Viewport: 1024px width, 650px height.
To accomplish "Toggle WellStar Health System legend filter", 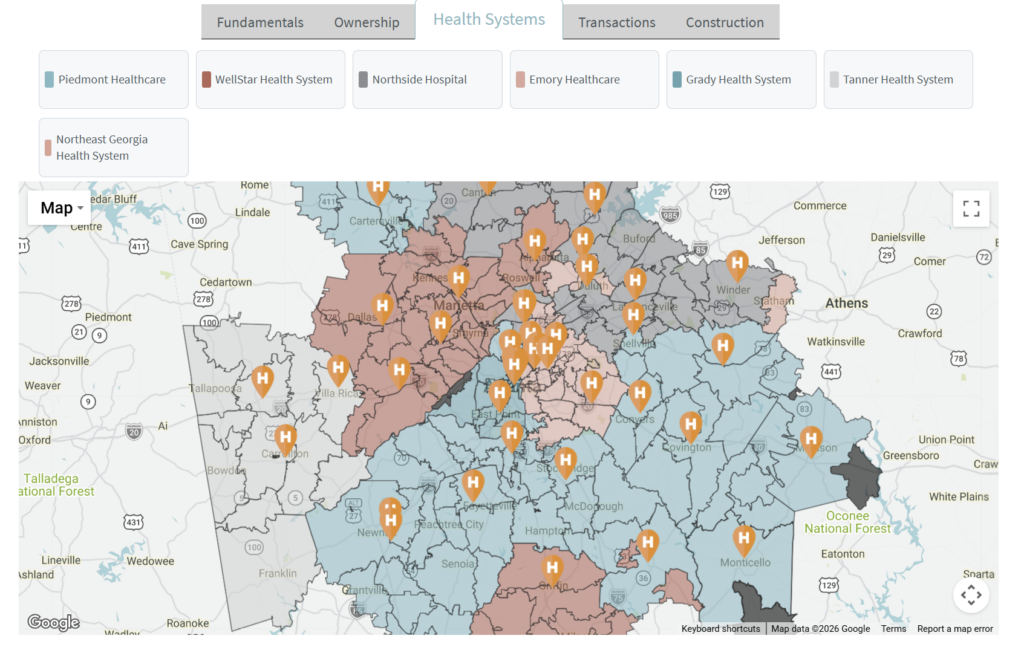I will point(270,80).
